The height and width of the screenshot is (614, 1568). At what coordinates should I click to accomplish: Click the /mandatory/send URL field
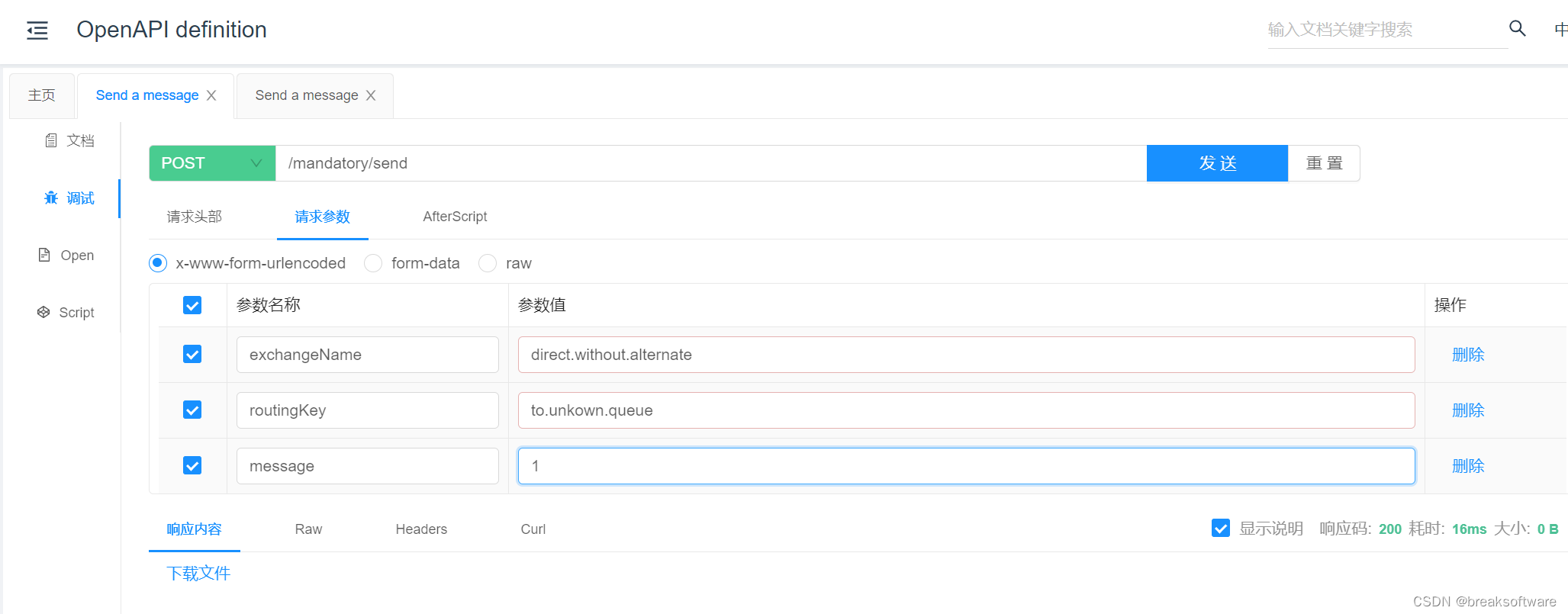click(x=711, y=163)
